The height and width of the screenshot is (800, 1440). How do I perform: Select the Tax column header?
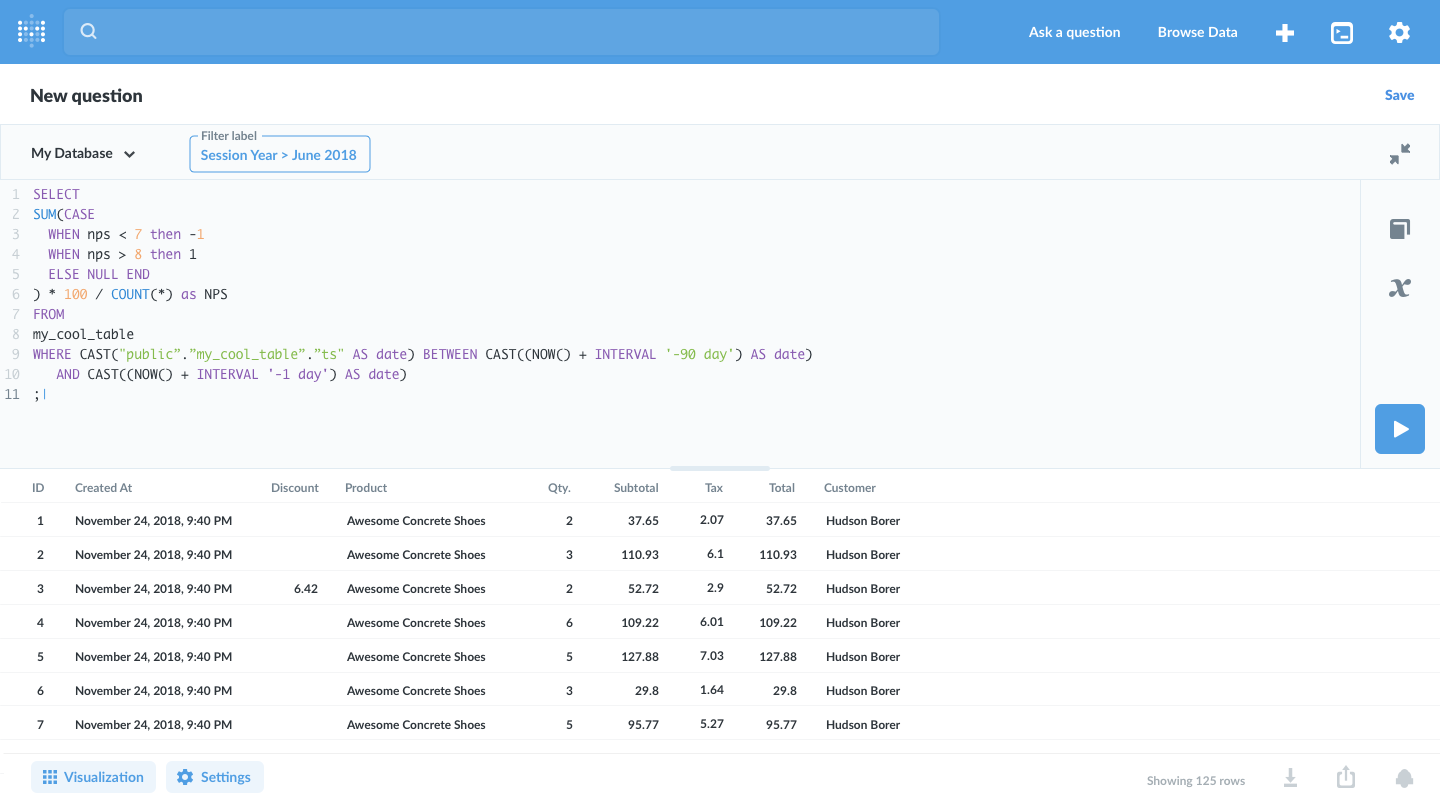[x=713, y=487]
